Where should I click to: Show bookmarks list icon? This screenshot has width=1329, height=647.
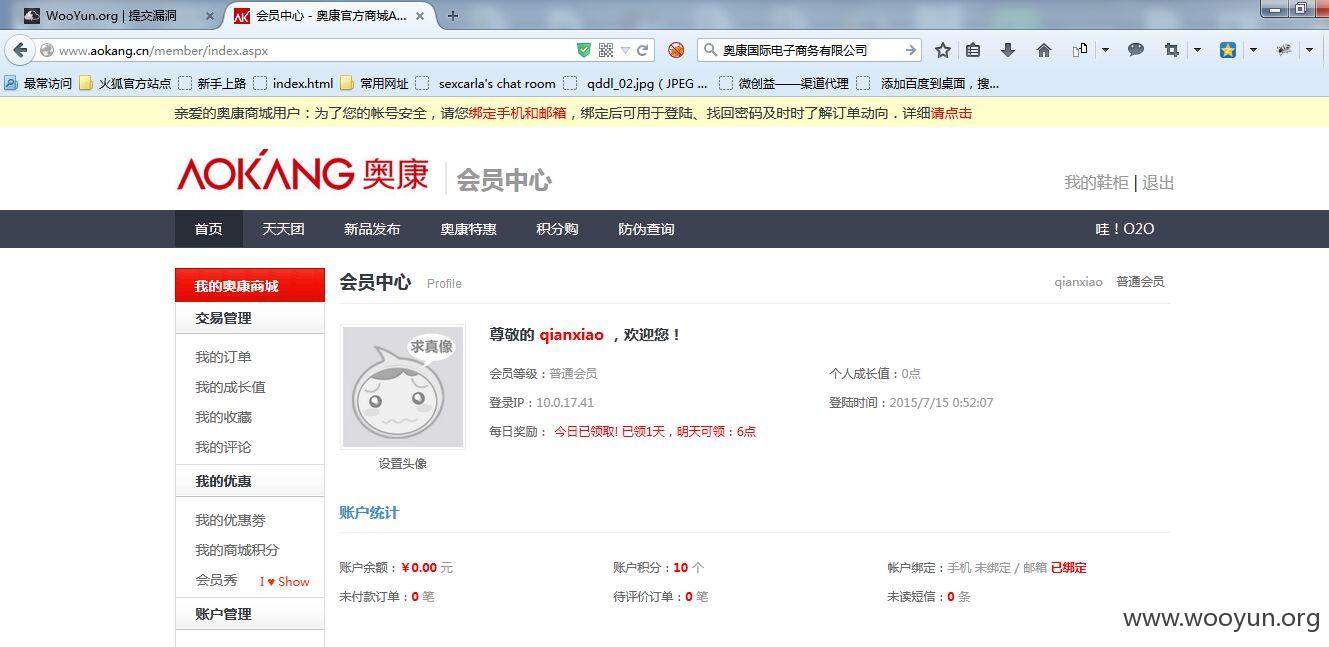click(973, 50)
